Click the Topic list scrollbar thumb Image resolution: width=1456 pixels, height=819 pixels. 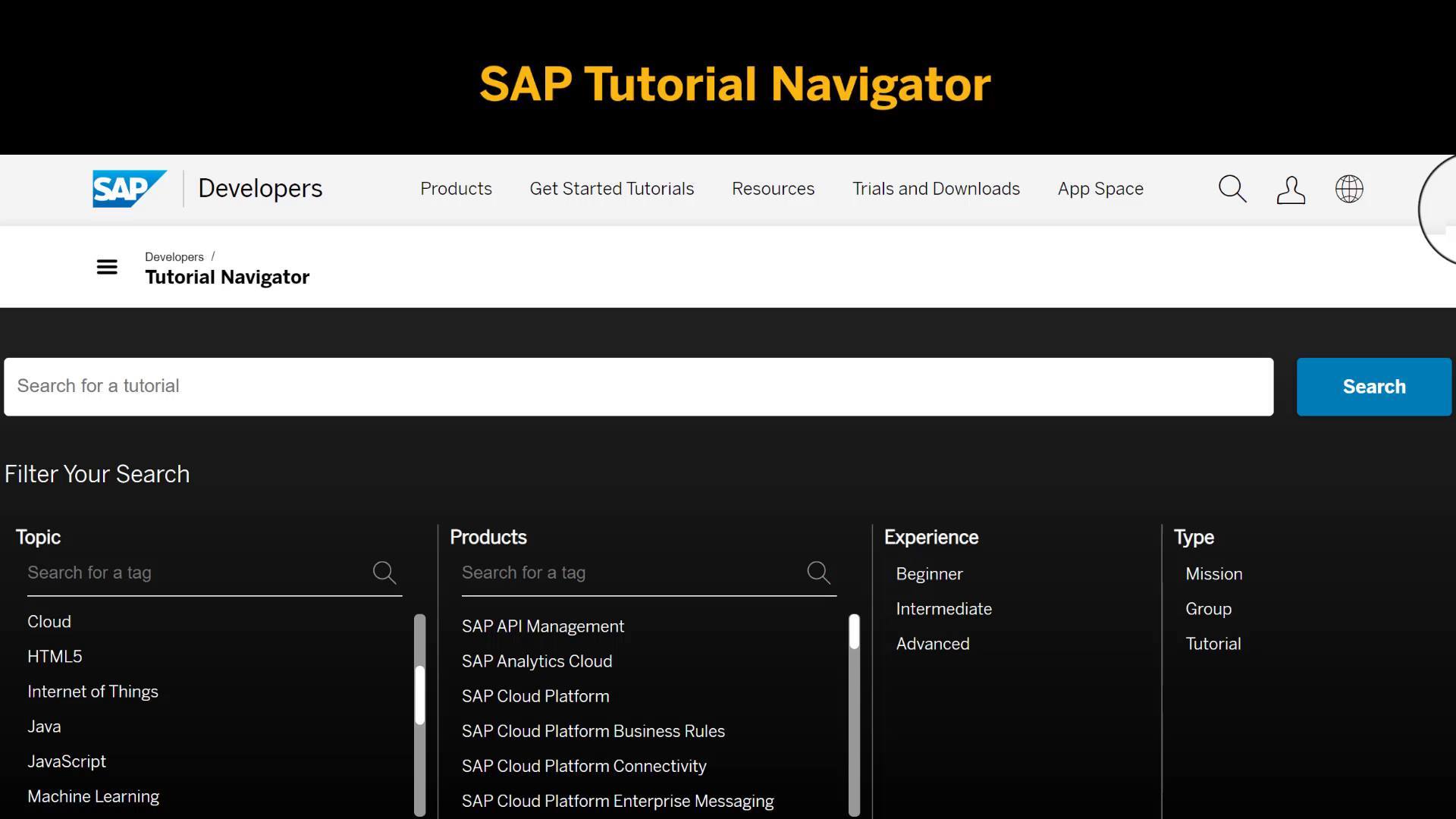pos(419,695)
